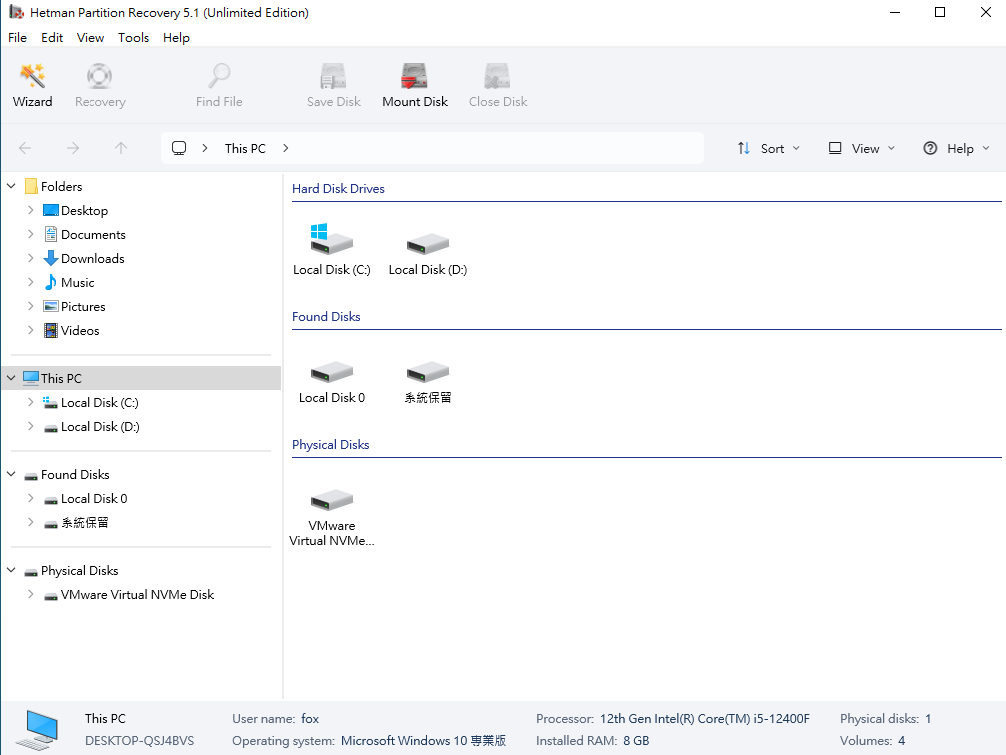Image resolution: width=1006 pixels, height=755 pixels.
Task: Click Found Disks section header in main pane
Action: pyautogui.click(x=326, y=317)
